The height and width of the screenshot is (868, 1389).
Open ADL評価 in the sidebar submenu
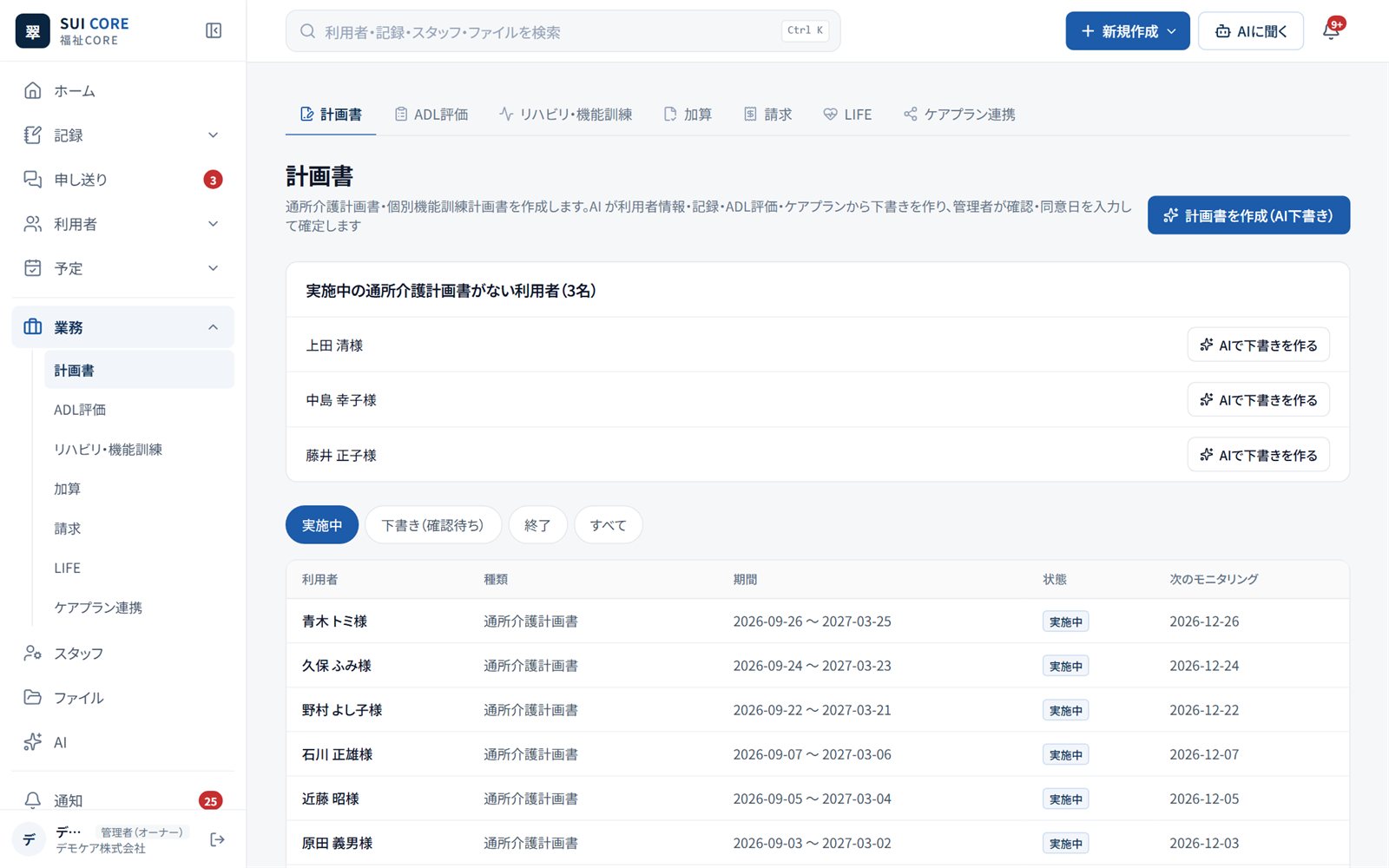[140, 410]
